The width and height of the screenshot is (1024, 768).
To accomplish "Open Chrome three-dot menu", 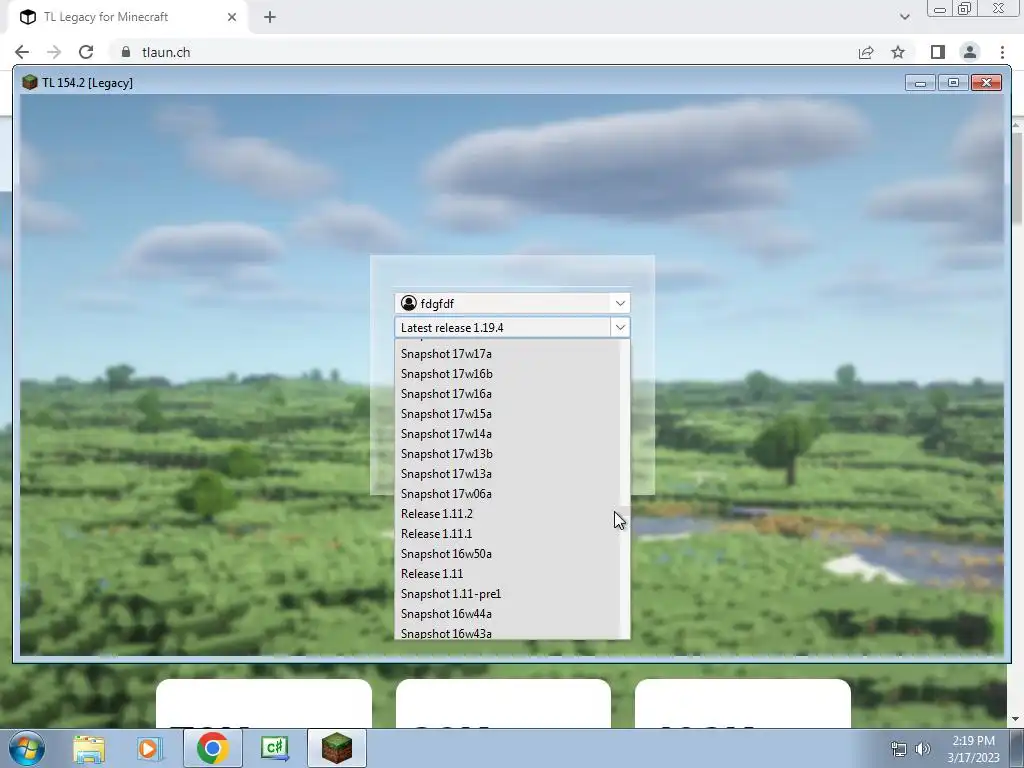I will [1002, 52].
